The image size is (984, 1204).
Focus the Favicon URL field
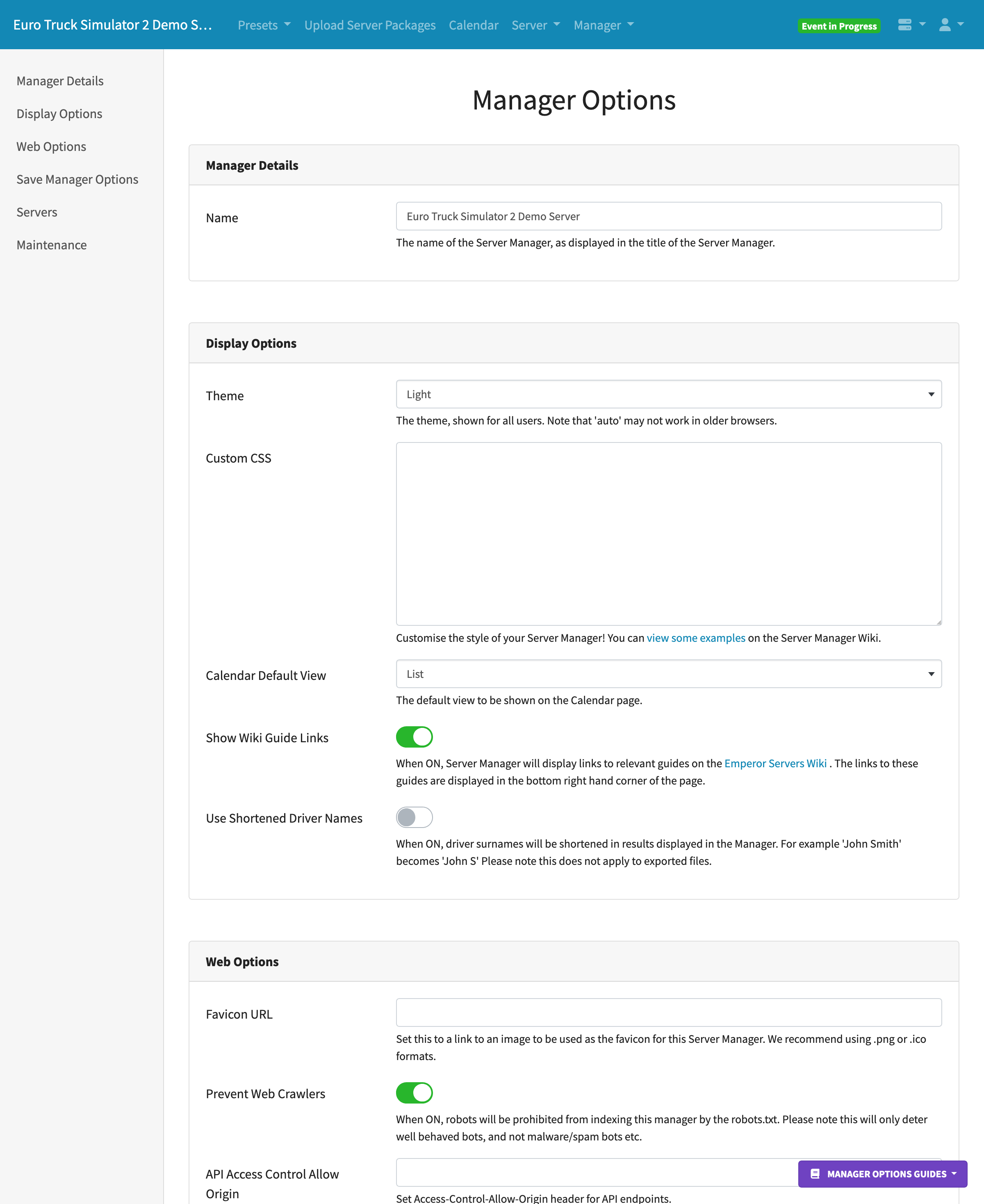click(x=668, y=1012)
